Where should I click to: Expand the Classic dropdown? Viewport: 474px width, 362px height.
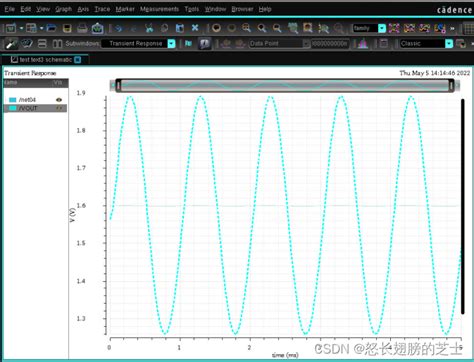click(x=449, y=44)
